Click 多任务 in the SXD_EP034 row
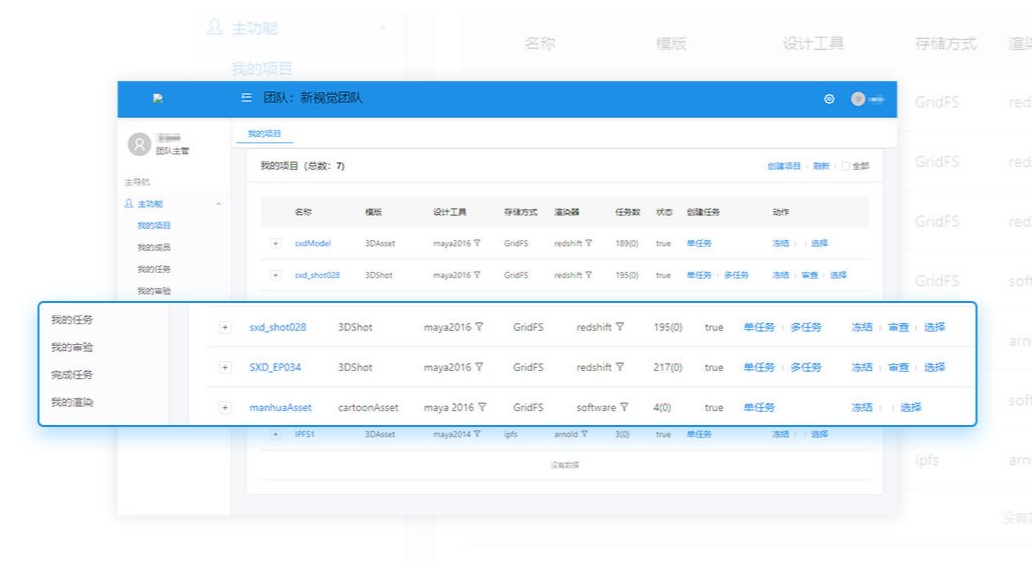This screenshot has width=1032, height=563. 806,367
